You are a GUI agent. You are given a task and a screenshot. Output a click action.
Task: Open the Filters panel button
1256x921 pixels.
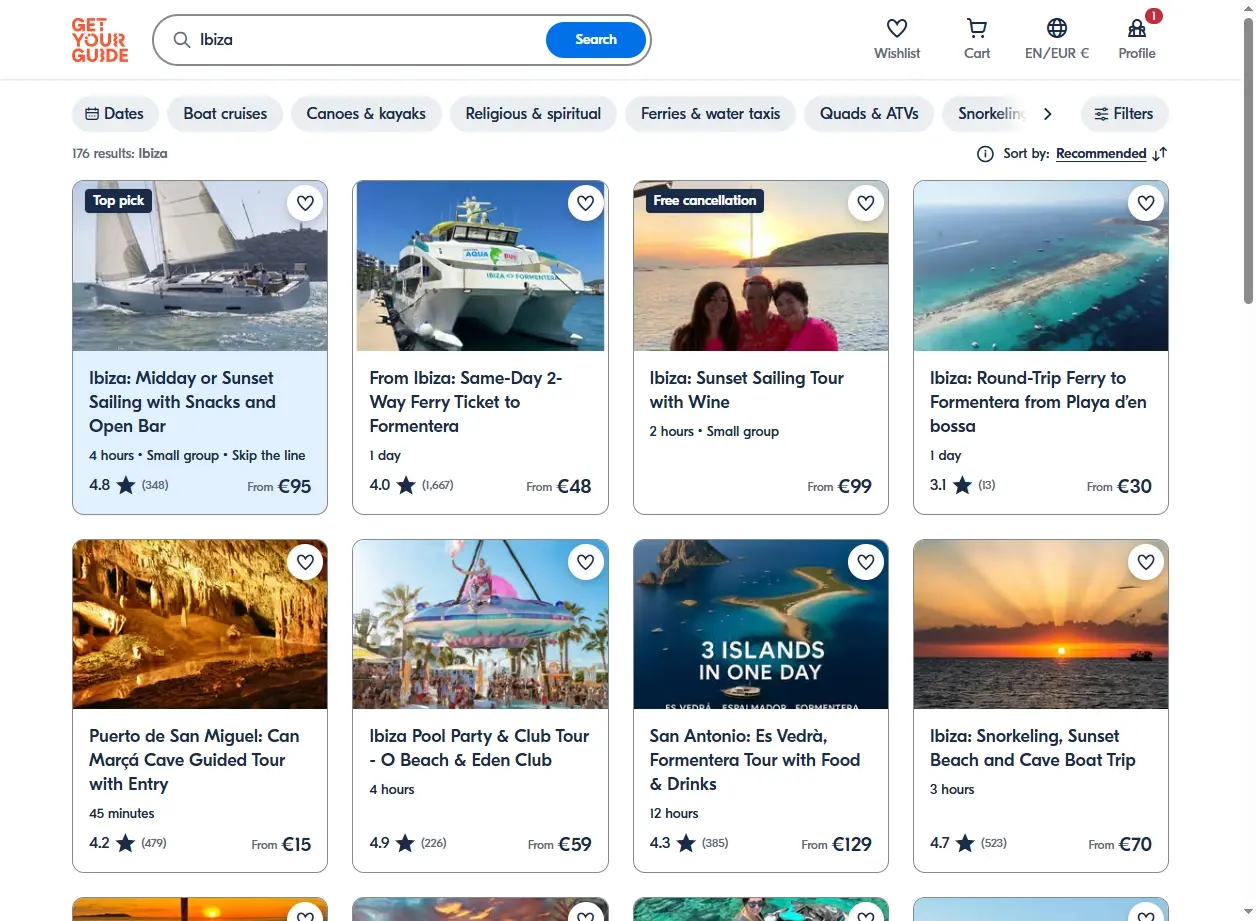1124,114
